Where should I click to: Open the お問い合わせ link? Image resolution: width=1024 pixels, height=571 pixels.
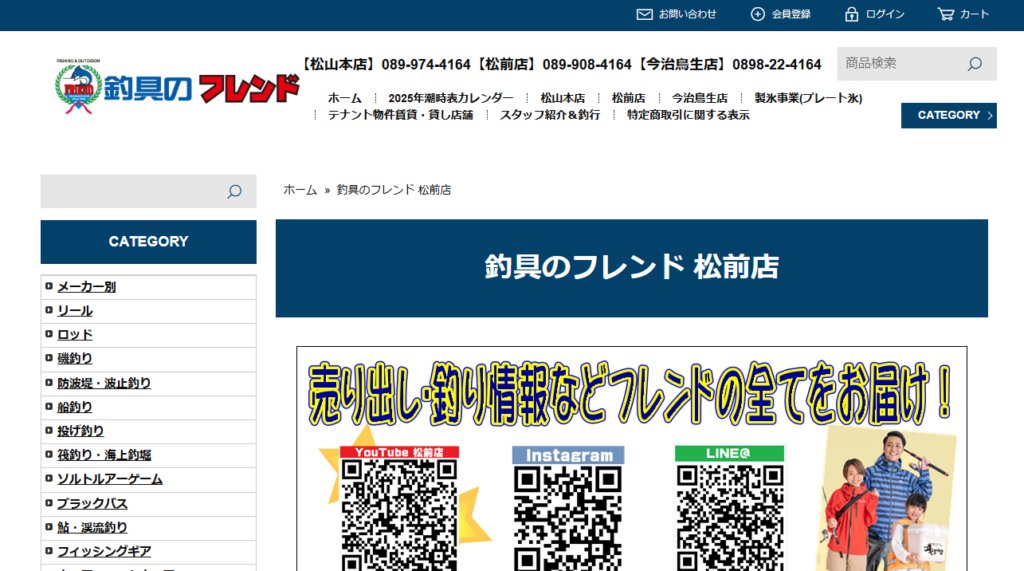pyautogui.click(x=687, y=14)
